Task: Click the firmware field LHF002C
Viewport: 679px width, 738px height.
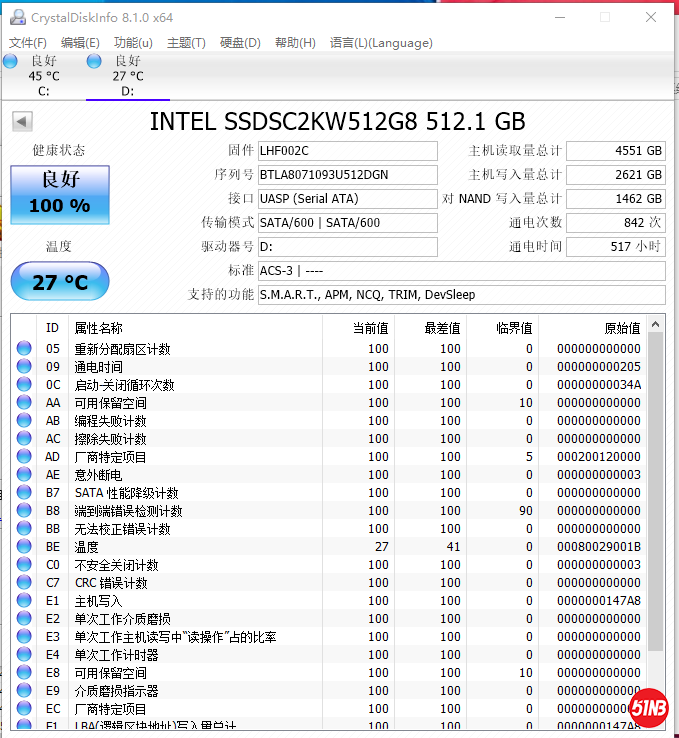Action: 348,151
